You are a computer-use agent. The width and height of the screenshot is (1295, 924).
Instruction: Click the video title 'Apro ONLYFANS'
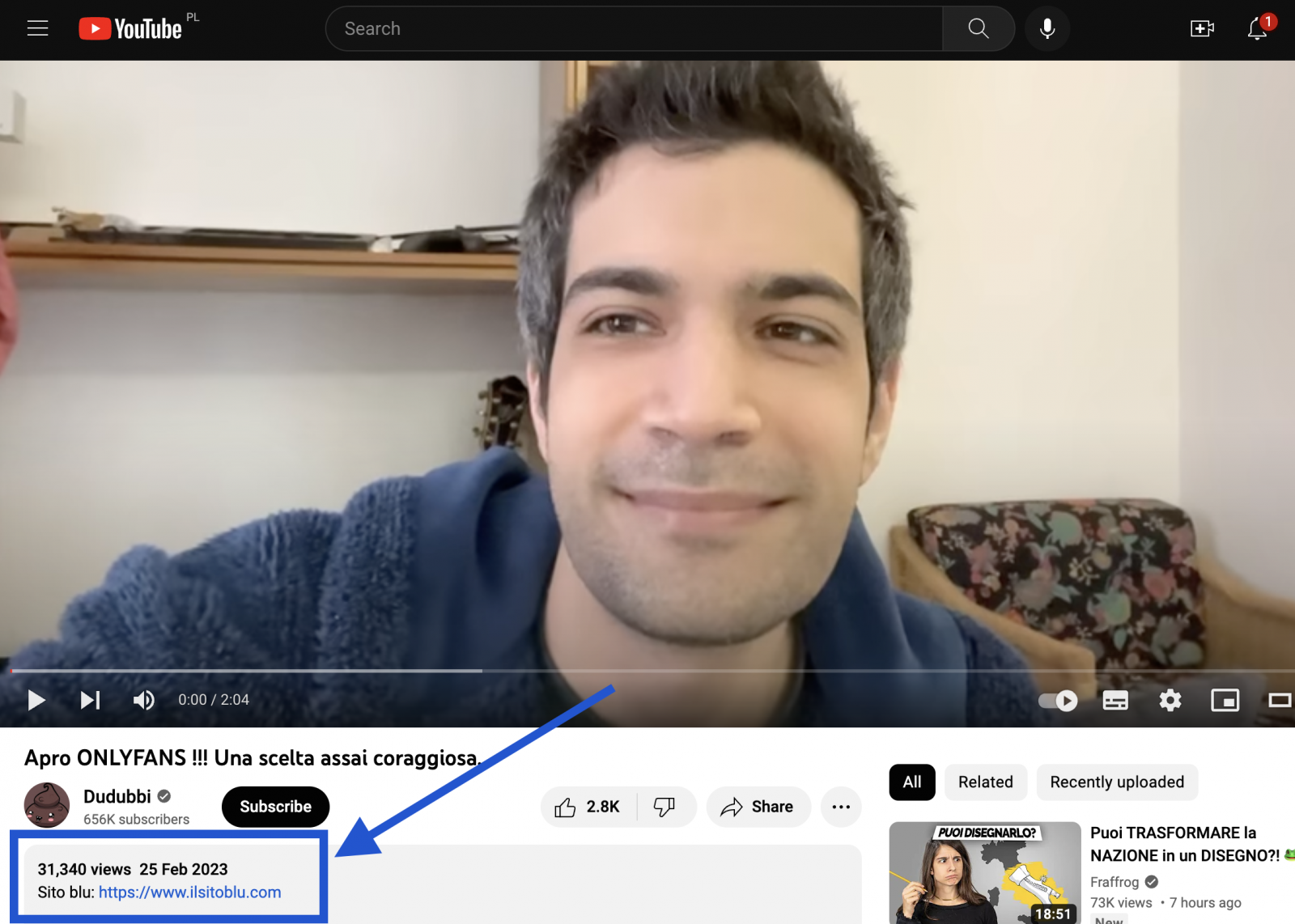pos(253,758)
